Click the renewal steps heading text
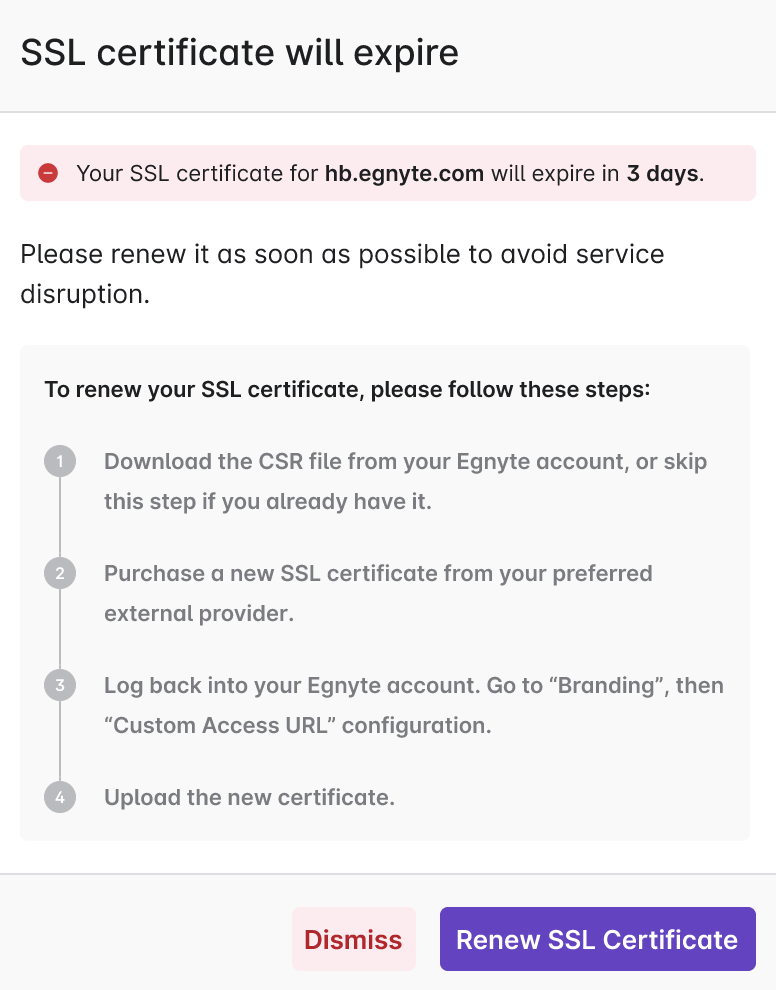The height and width of the screenshot is (990, 776). click(x=347, y=389)
